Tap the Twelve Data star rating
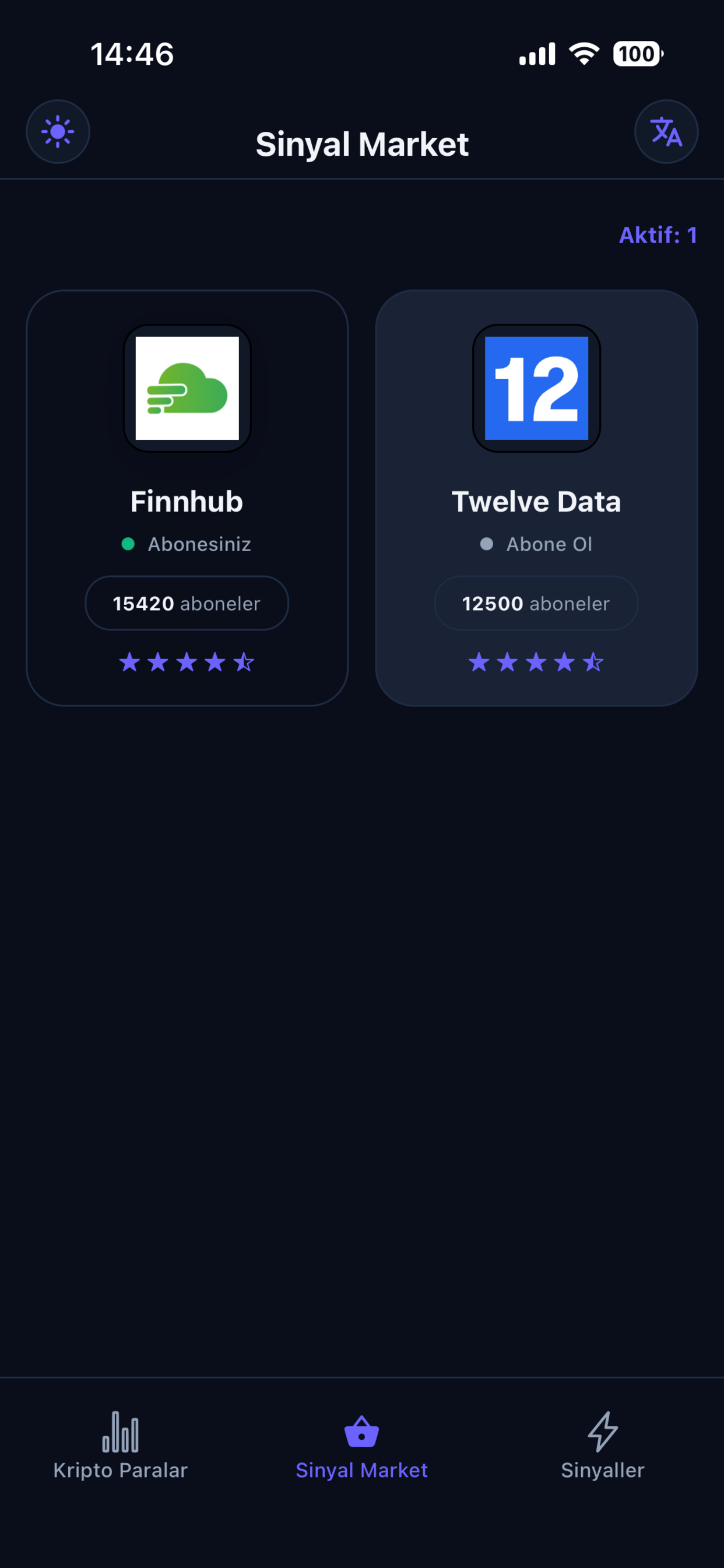 click(536, 661)
